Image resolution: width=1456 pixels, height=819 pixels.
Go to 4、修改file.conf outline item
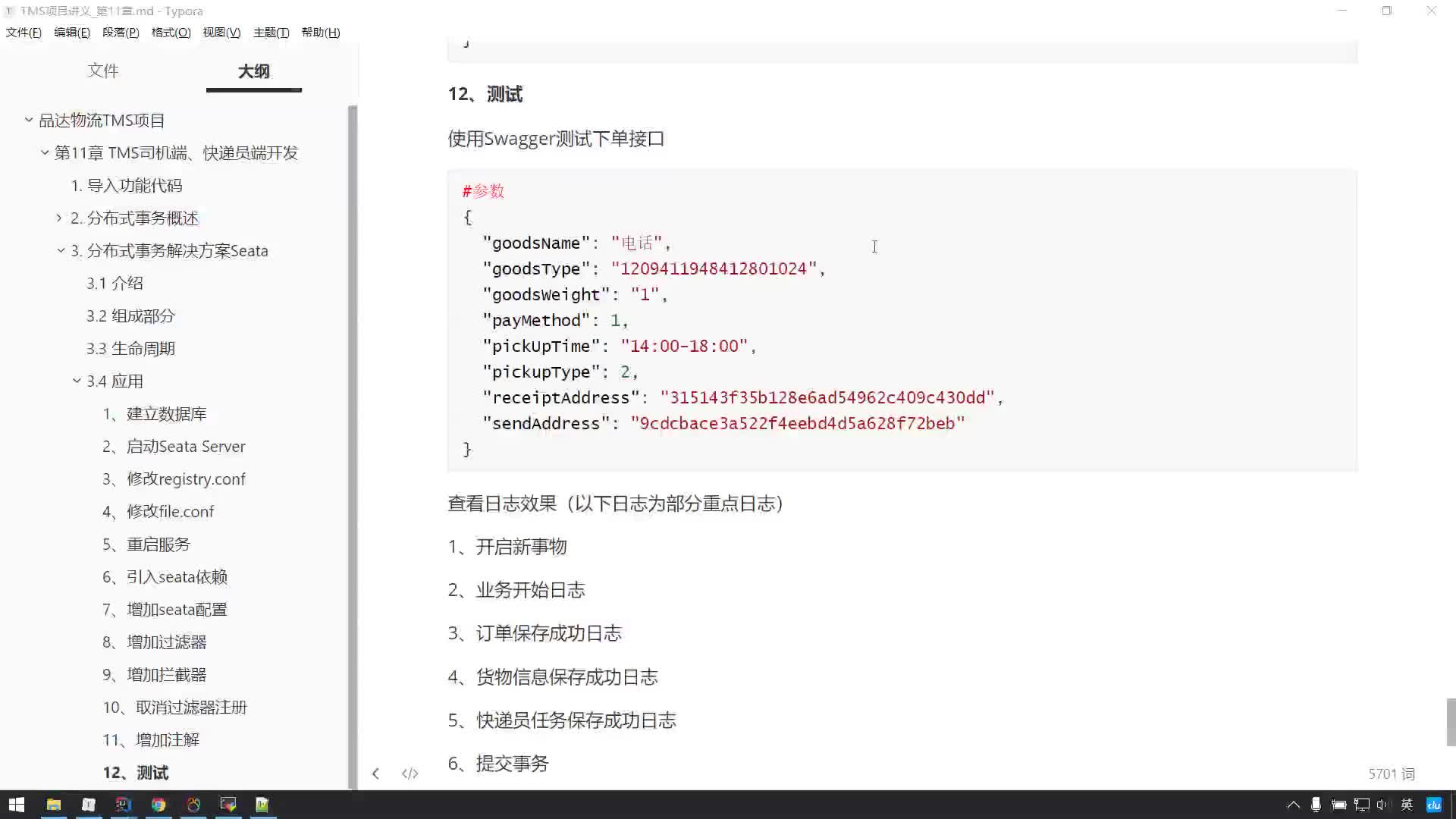click(158, 512)
